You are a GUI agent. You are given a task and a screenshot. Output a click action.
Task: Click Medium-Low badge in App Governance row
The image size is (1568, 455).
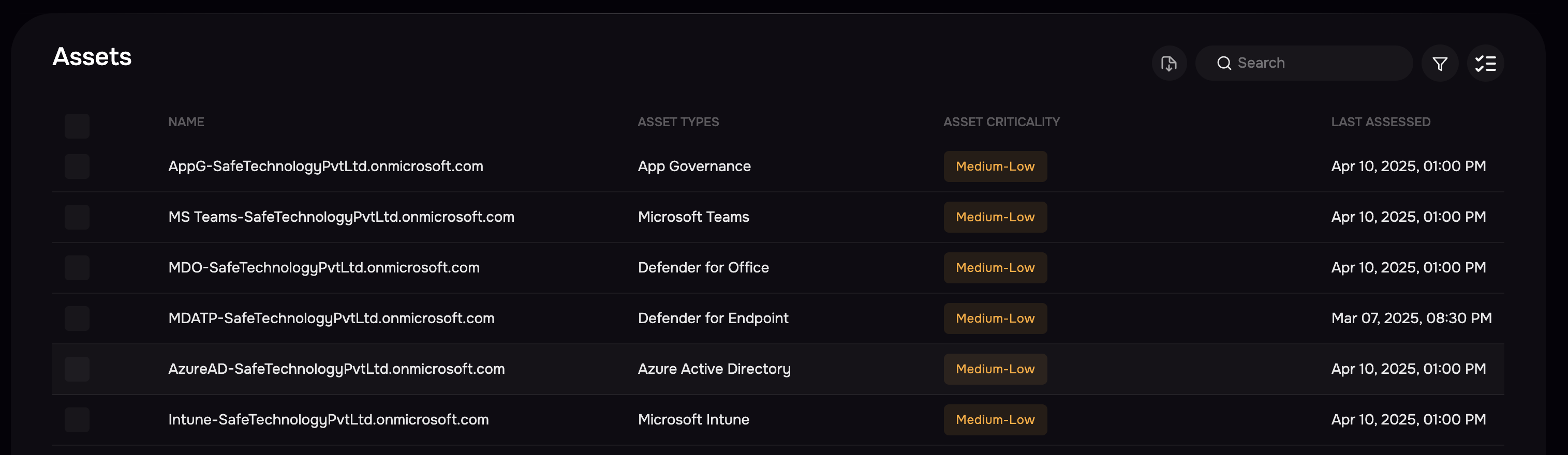pos(995,166)
